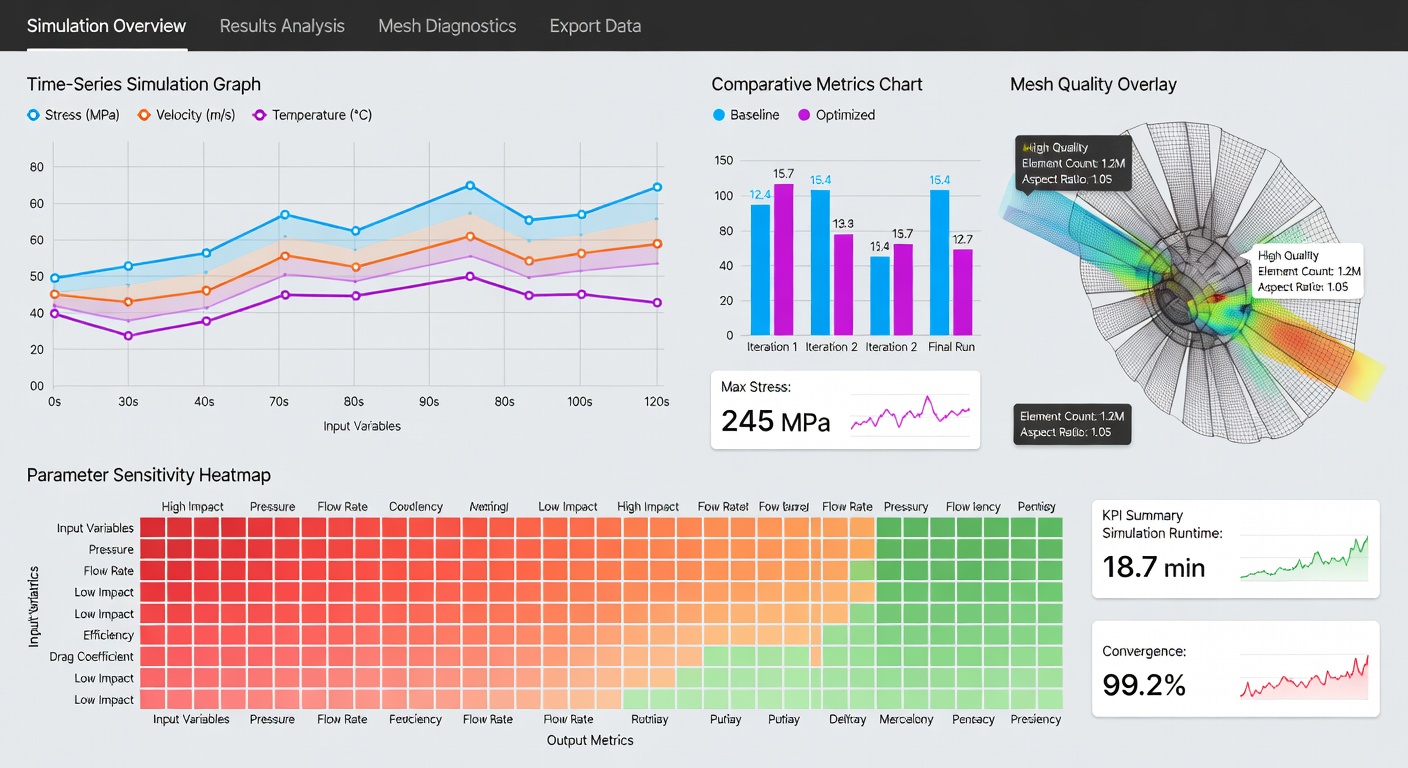Click the Iteration 1 axis label
Image resolution: width=1408 pixels, height=768 pixels.
point(773,347)
